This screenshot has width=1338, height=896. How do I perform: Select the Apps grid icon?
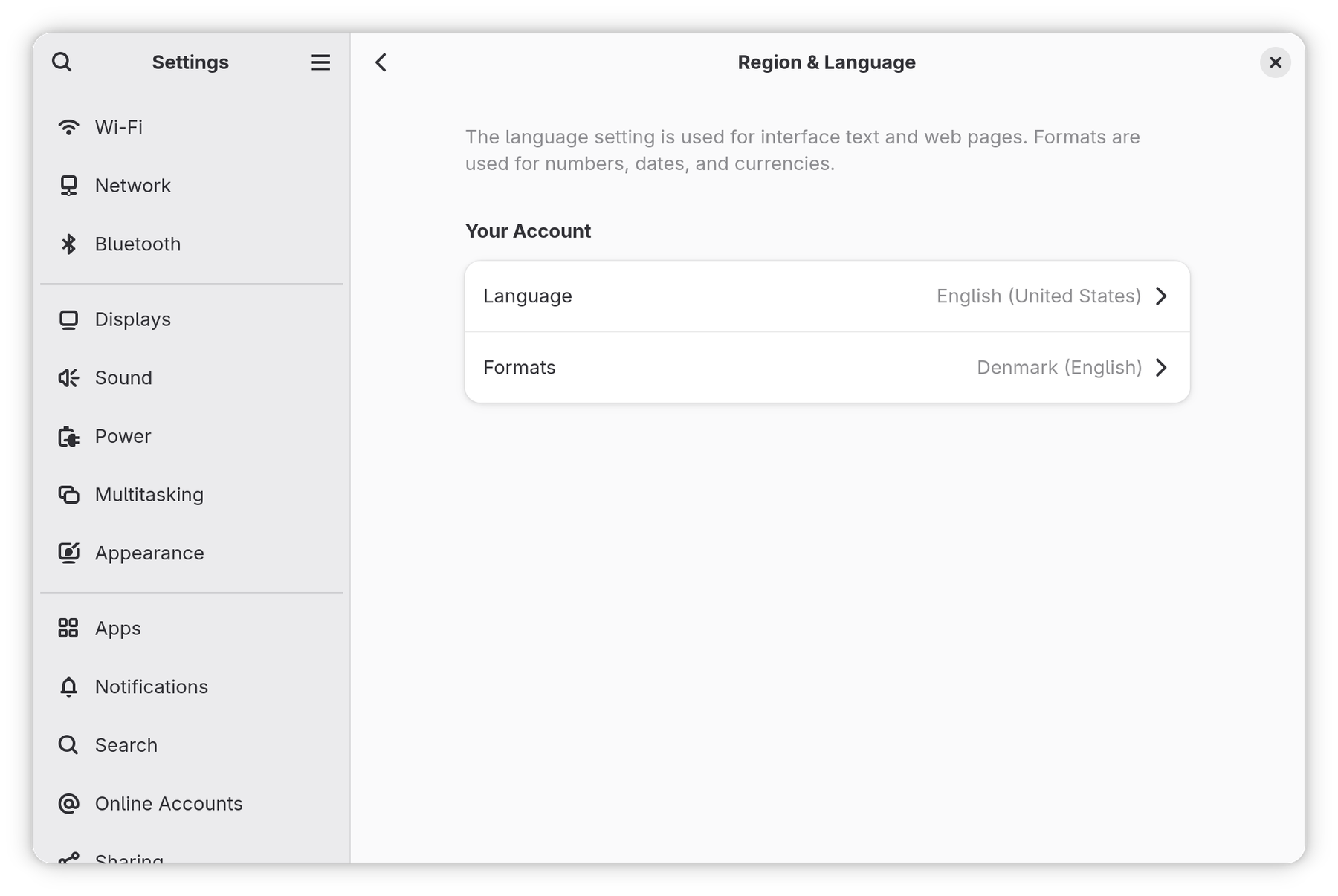click(69, 628)
